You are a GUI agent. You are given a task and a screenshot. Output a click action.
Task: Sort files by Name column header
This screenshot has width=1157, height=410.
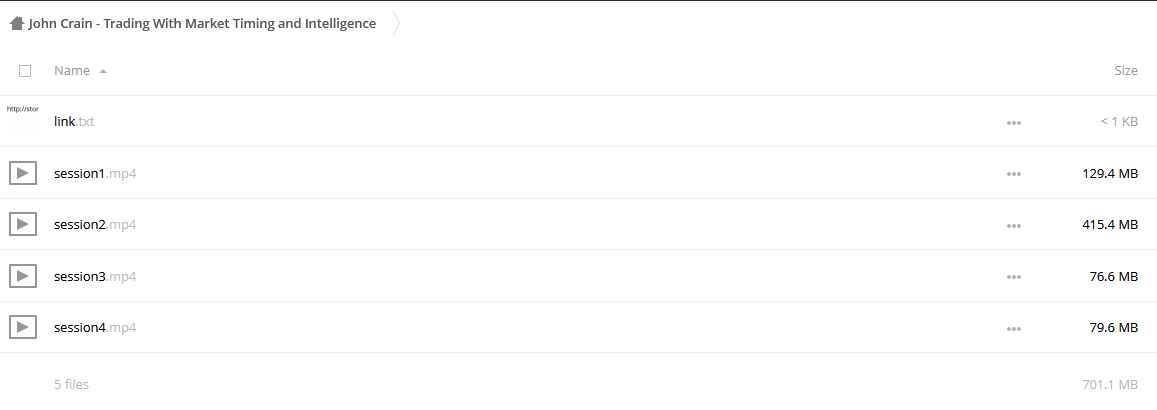click(72, 71)
